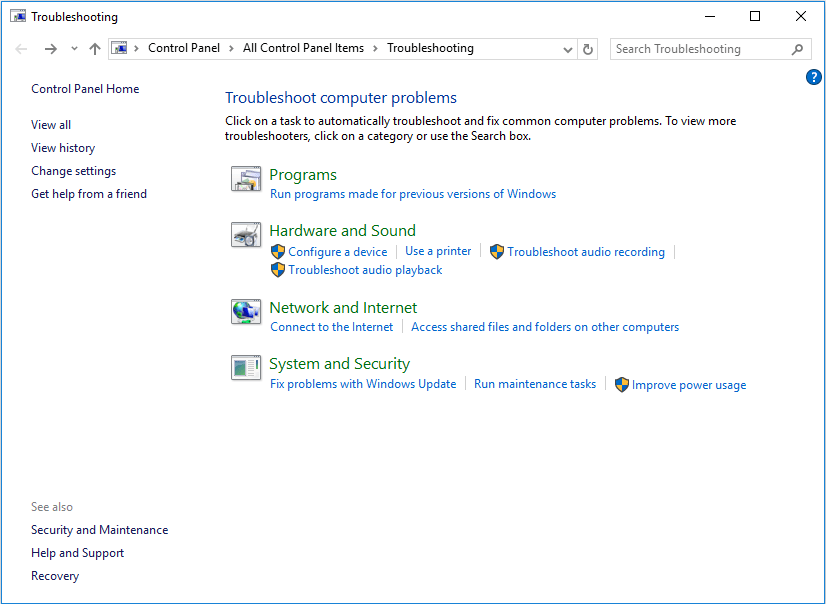Open the address bar history dropdown
The height and width of the screenshot is (604, 826).
tap(568, 49)
